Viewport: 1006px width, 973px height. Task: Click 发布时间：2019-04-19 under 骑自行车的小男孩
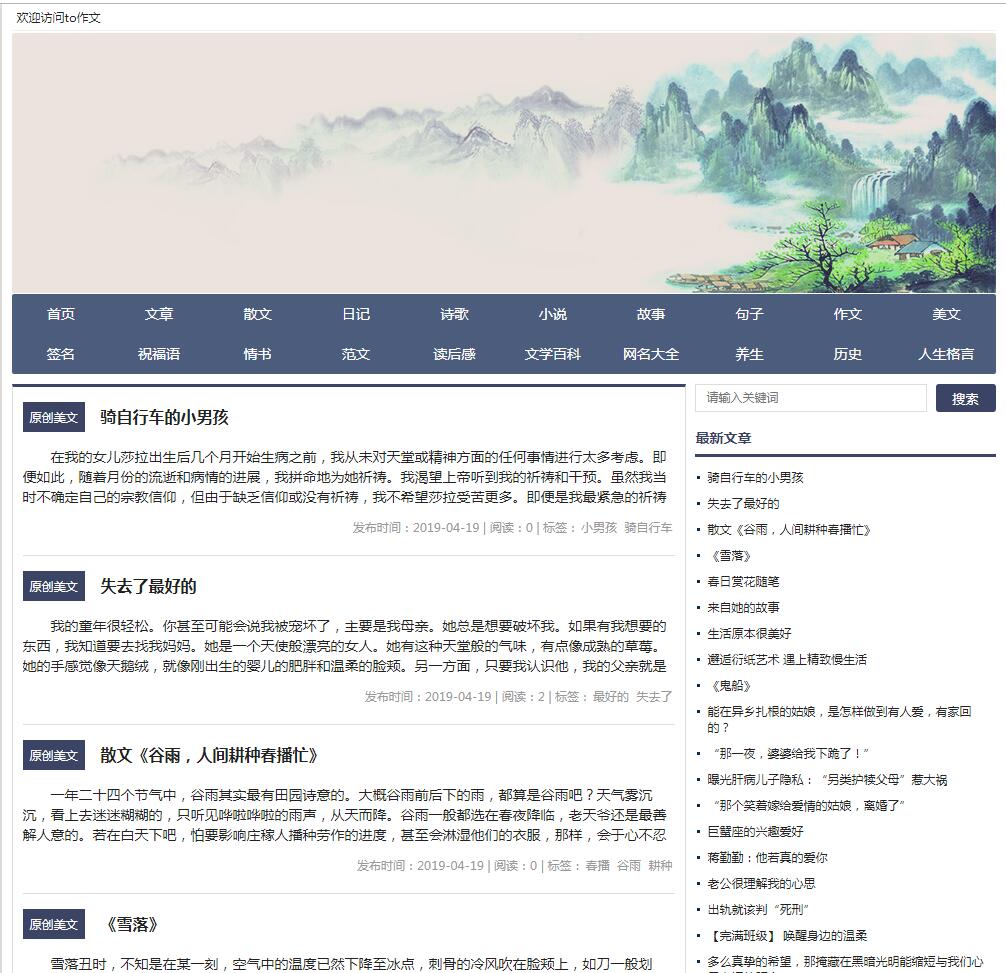click(x=416, y=528)
